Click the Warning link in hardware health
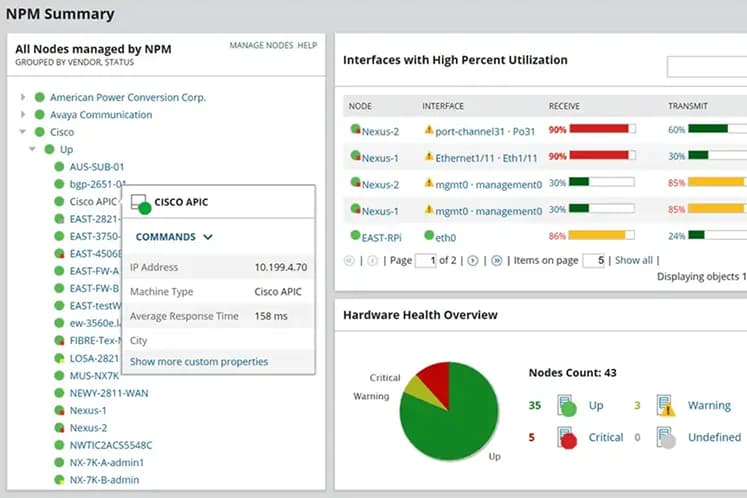The image size is (747, 498). point(709,406)
